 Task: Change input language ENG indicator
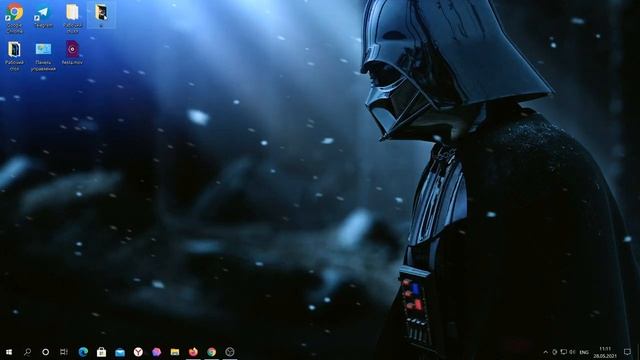point(584,352)
